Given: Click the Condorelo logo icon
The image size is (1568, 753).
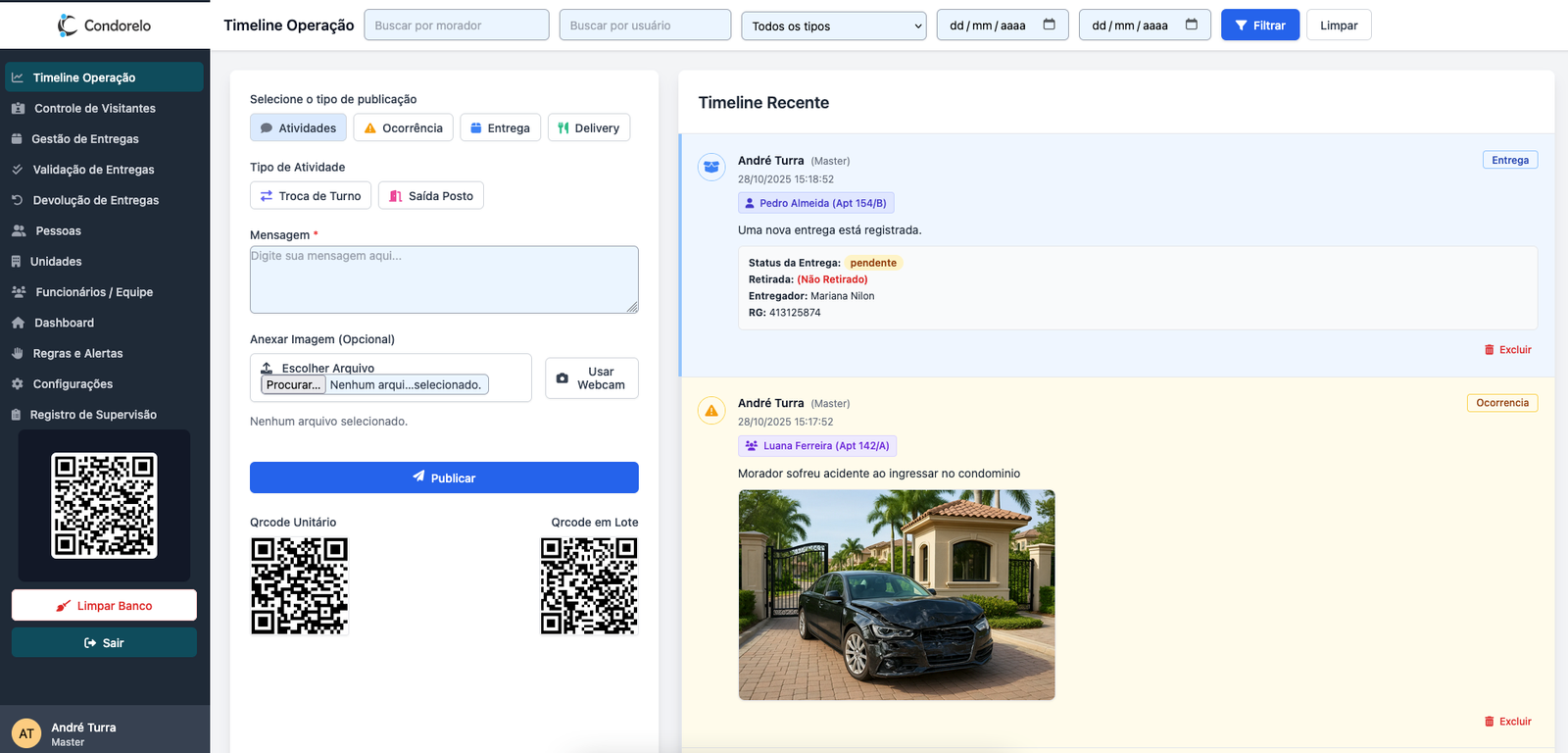Looking at the screenshot, I should [67, 25].
